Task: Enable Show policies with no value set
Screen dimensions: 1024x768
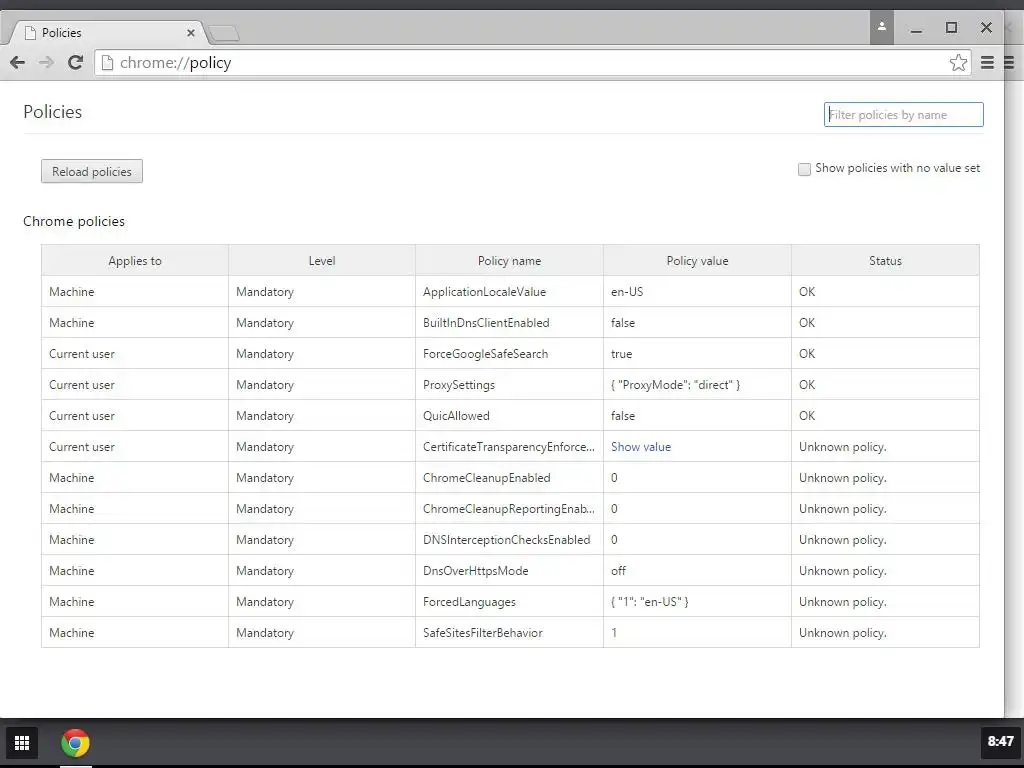Action: pyautogui.click(x=805, y=169)
